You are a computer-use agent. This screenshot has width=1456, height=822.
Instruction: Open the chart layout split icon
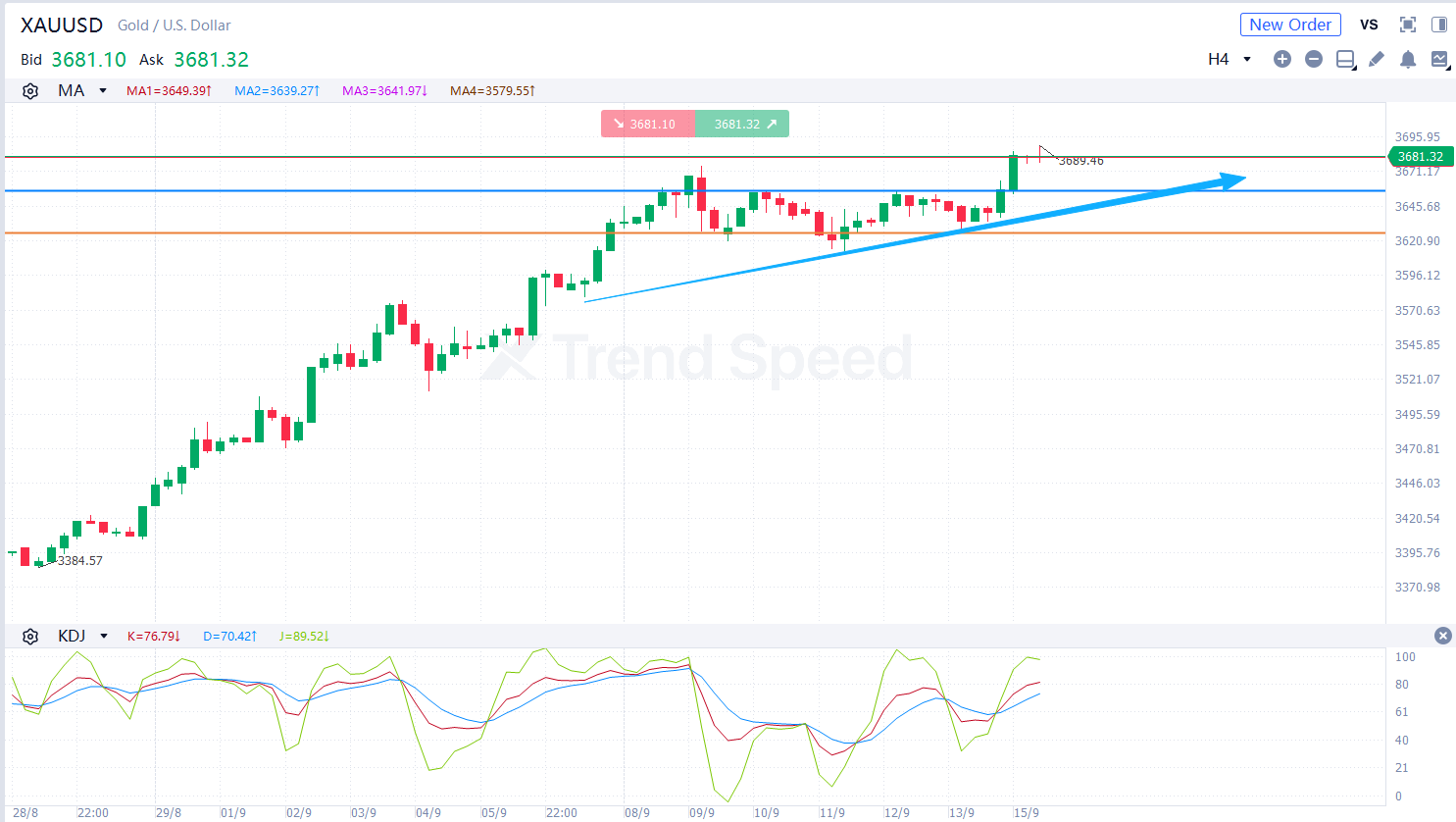click(x=1345, y=60)
